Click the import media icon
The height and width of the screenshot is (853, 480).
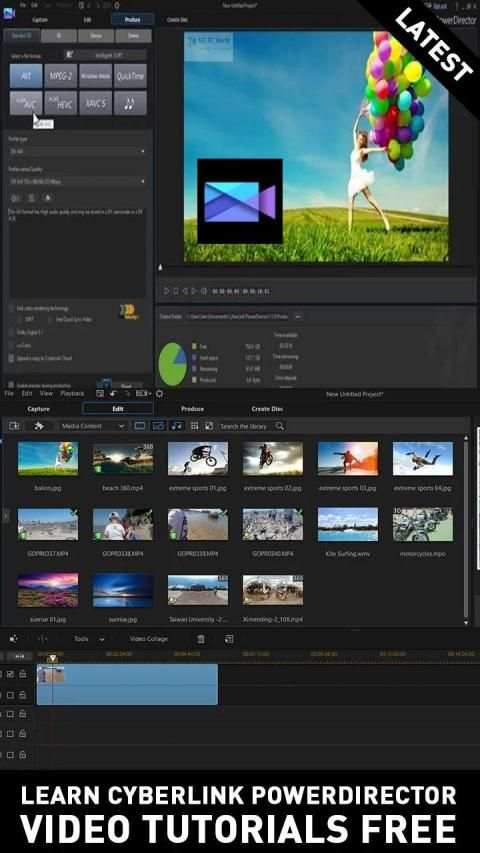pyautogui.click(x=15, y=426)
